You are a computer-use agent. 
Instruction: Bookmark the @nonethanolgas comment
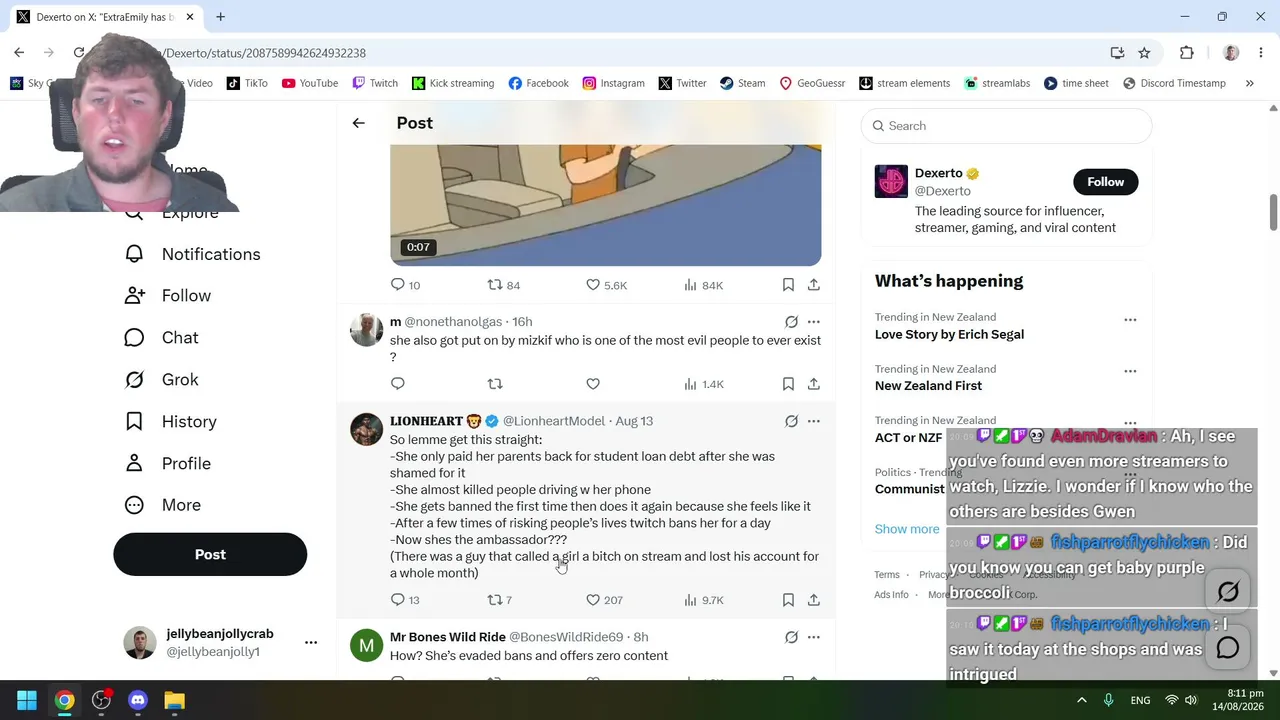click(x=788, y=384)
